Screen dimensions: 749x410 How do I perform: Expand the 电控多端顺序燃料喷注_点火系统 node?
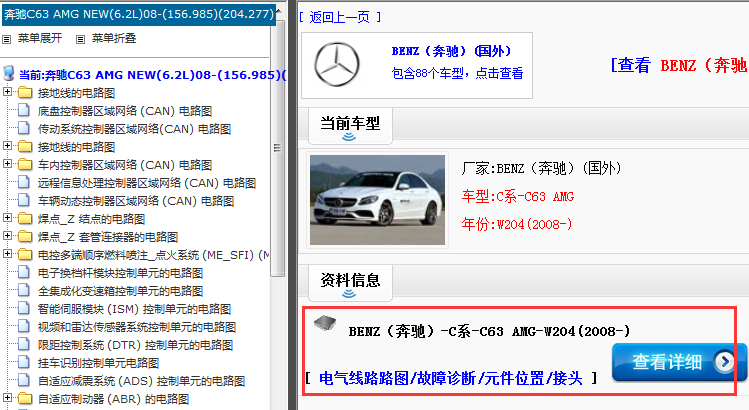coord(7,253)
